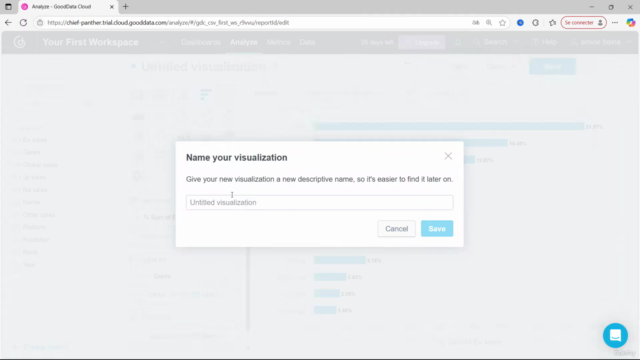The image size is (640, 360).
Task: Open browser extensions icon
Action: tap(536, 22)
